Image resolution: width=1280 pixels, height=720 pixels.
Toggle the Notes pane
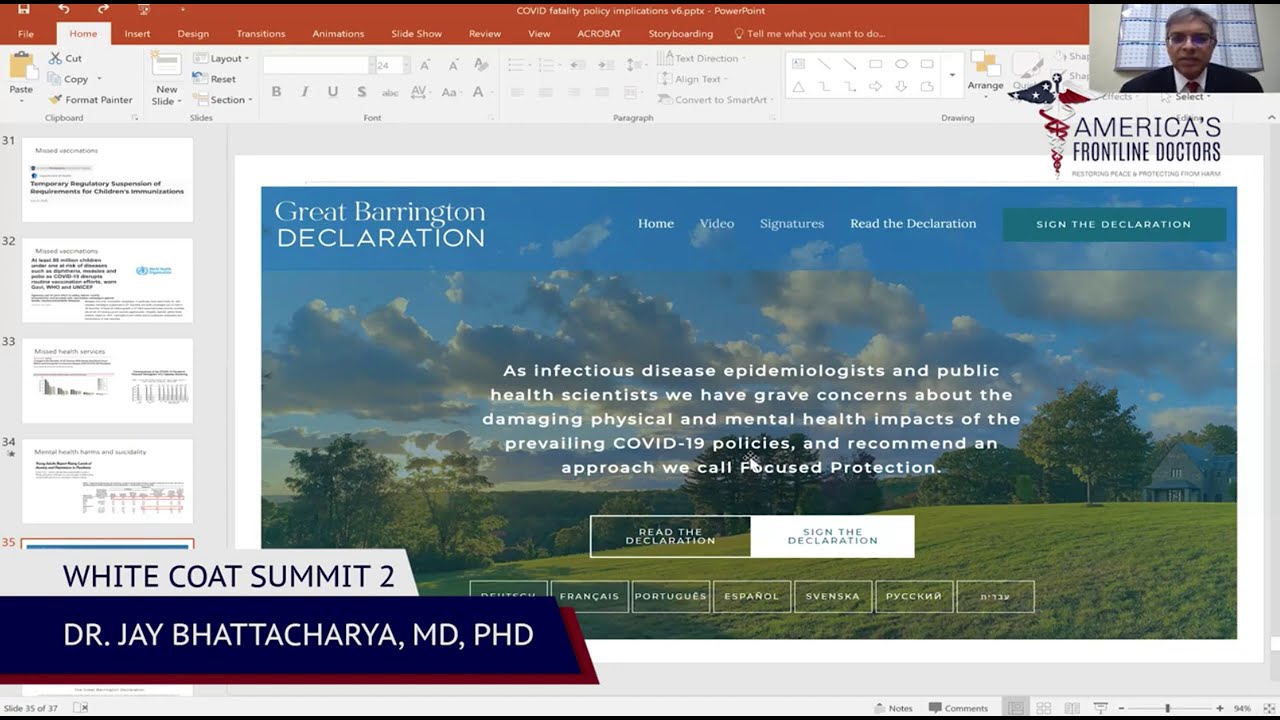[892, 708]
